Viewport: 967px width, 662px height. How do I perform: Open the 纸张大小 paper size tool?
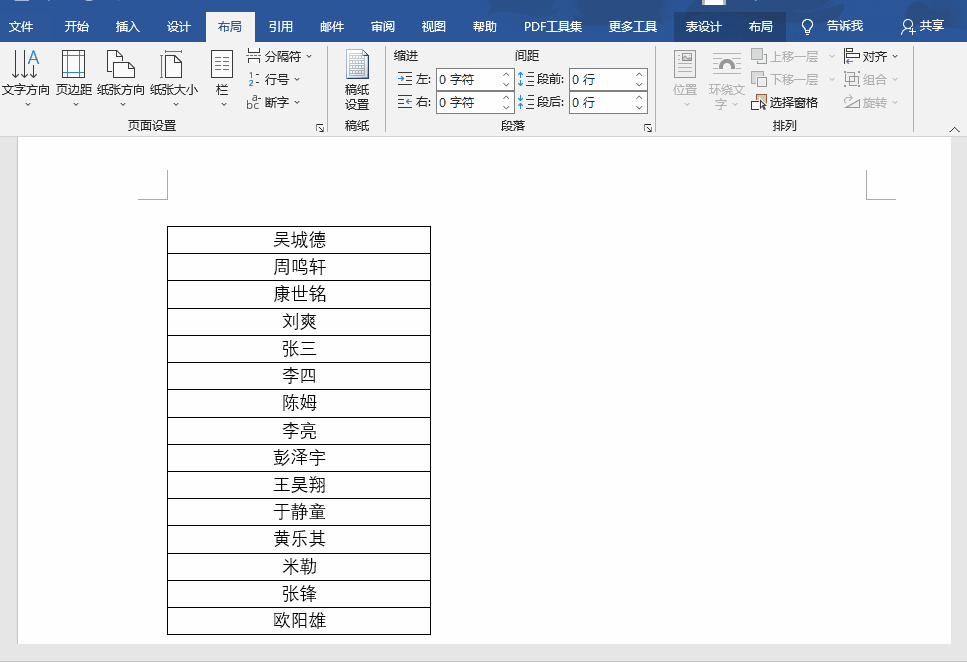pos(174,78)
